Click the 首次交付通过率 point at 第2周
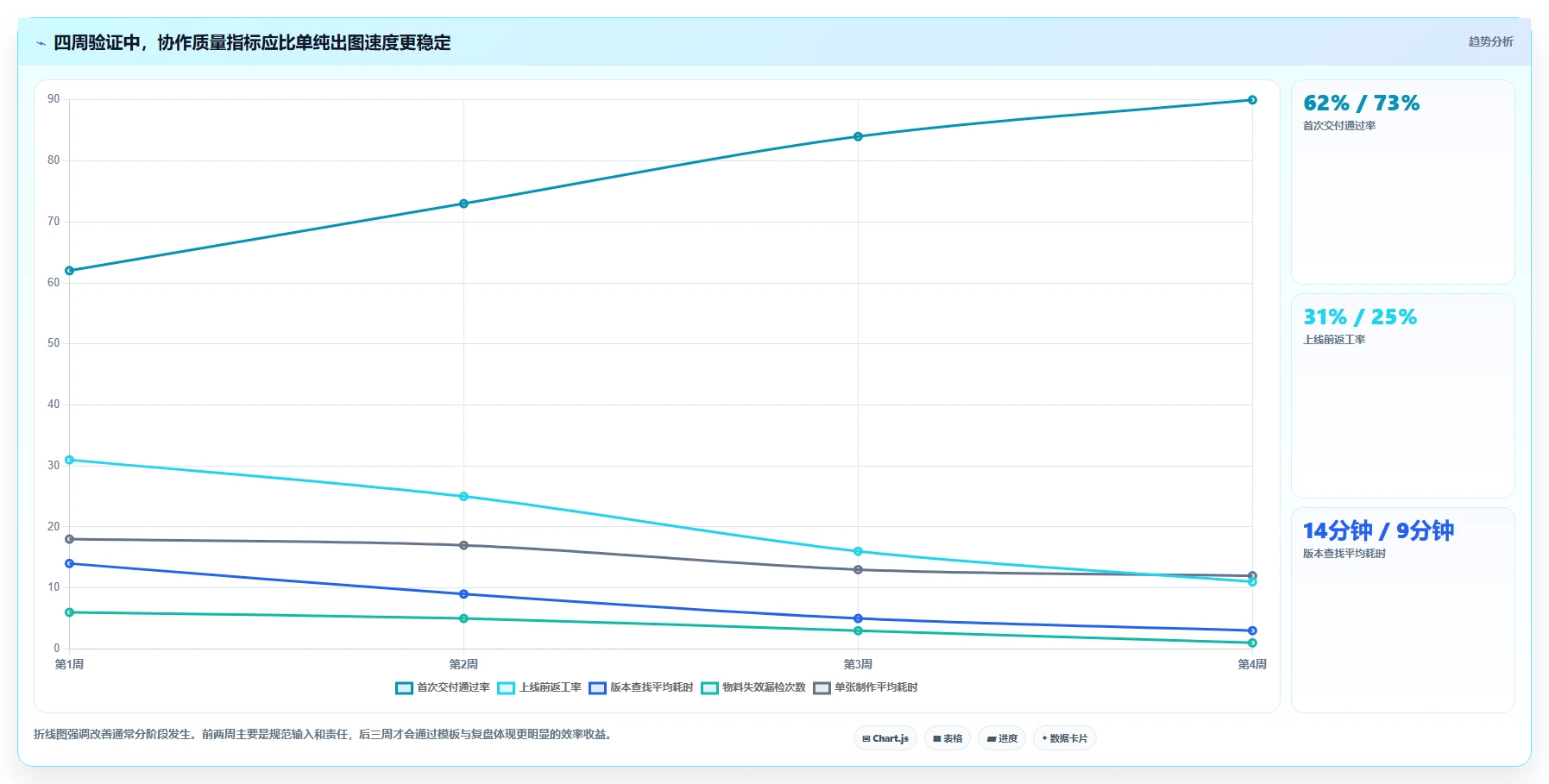This screenshot has width=1549, height=784. 463,204
